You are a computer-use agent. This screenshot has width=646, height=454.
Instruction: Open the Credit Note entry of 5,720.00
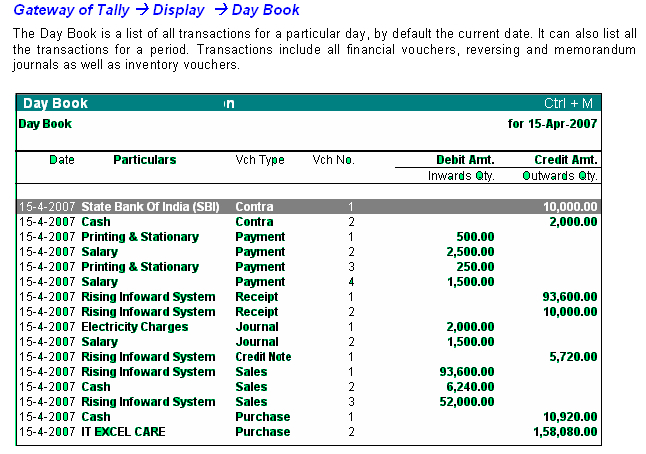tap(148, 356)
